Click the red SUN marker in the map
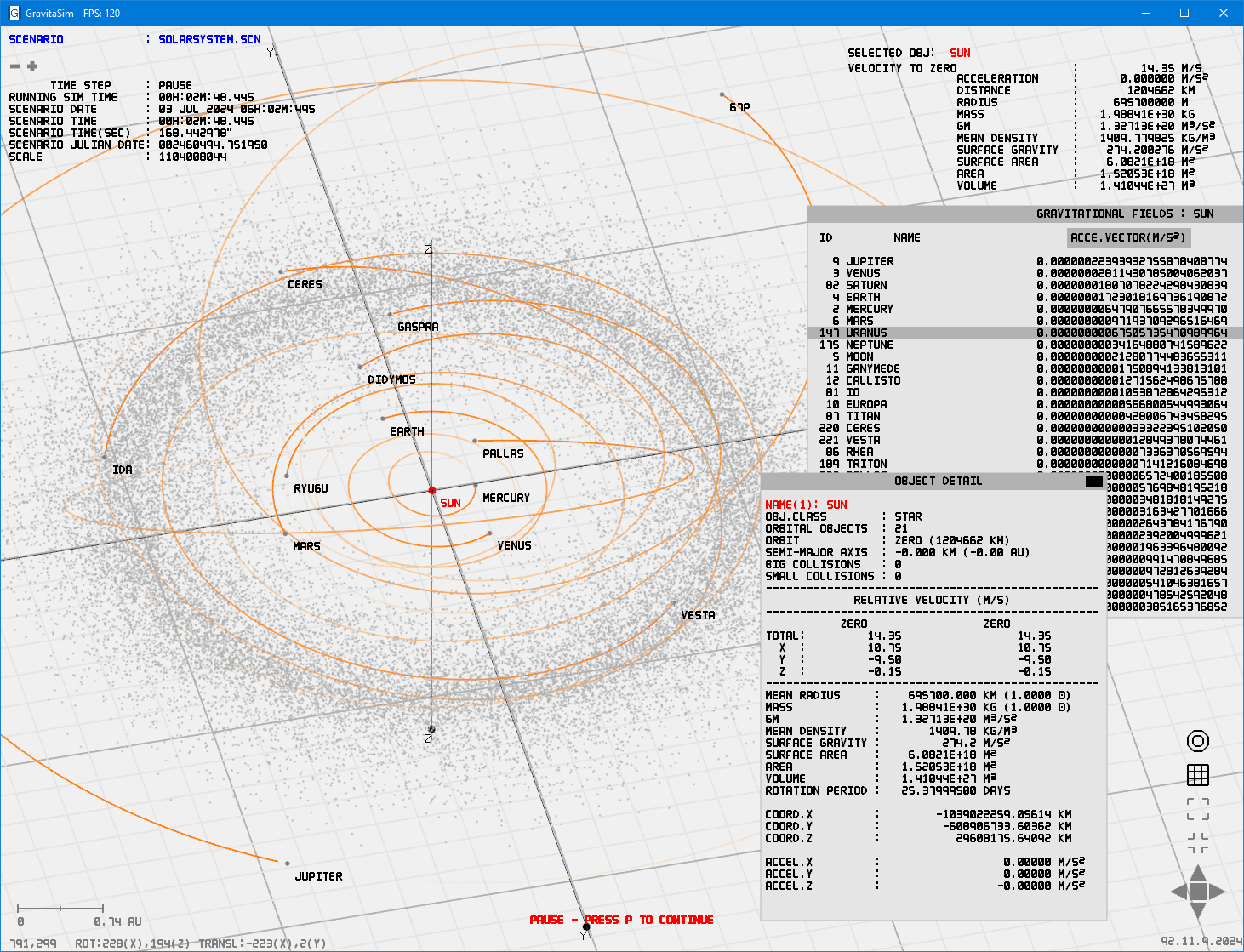 tap(432, 490)
